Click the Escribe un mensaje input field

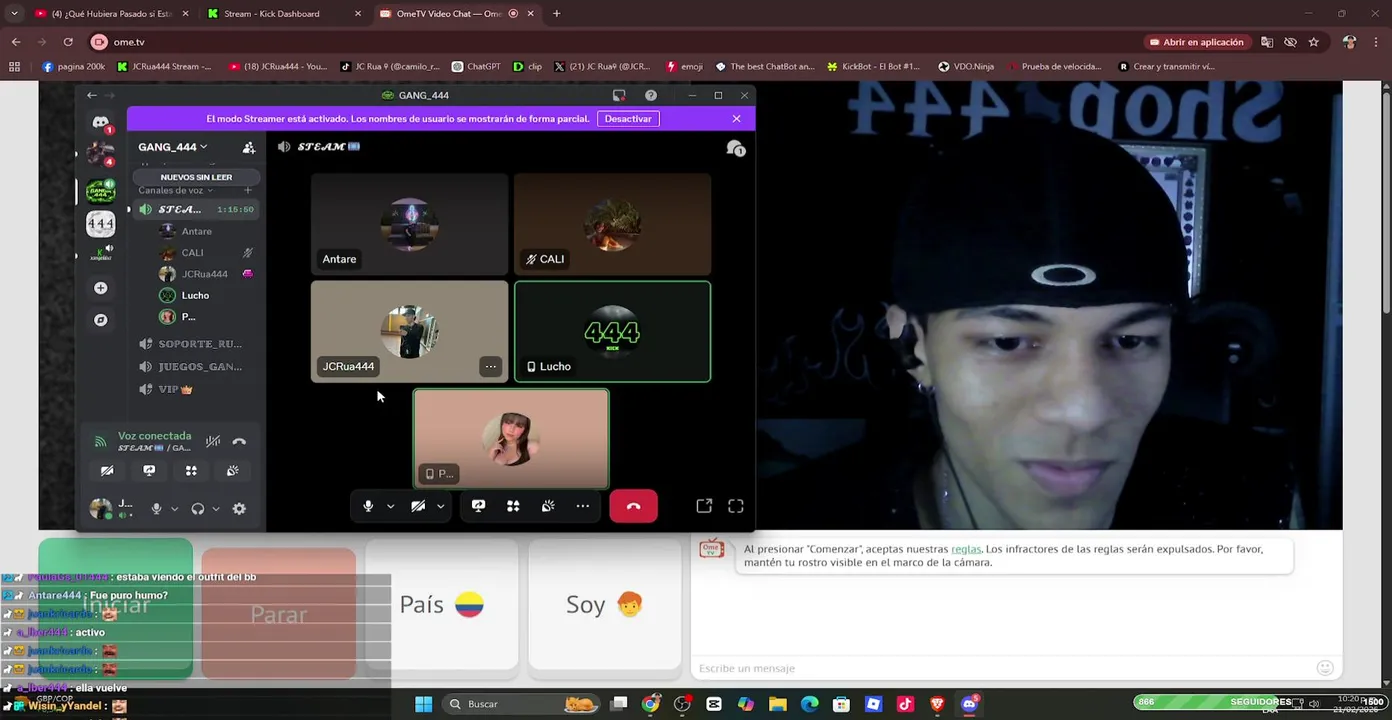click(x=1005, y=668)
